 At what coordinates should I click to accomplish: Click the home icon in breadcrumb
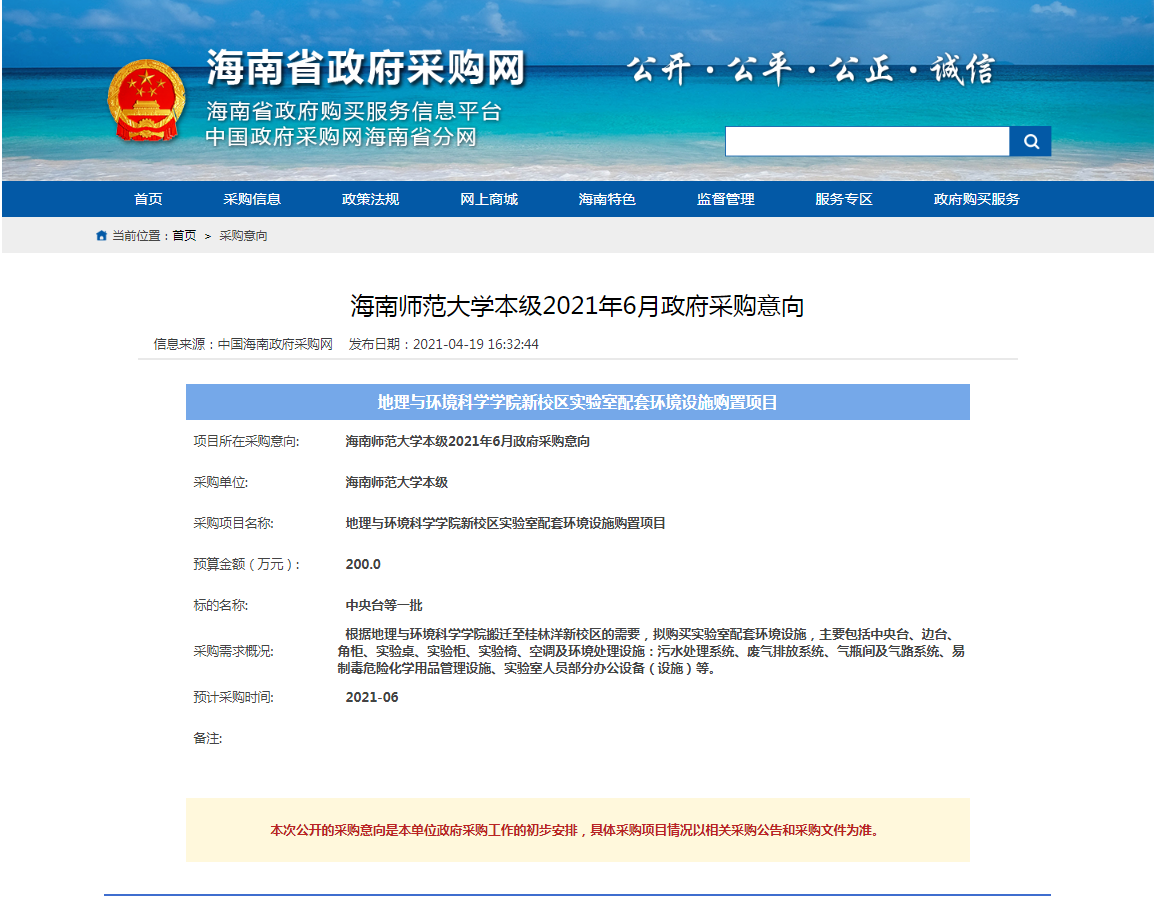[x=101, y=235]
